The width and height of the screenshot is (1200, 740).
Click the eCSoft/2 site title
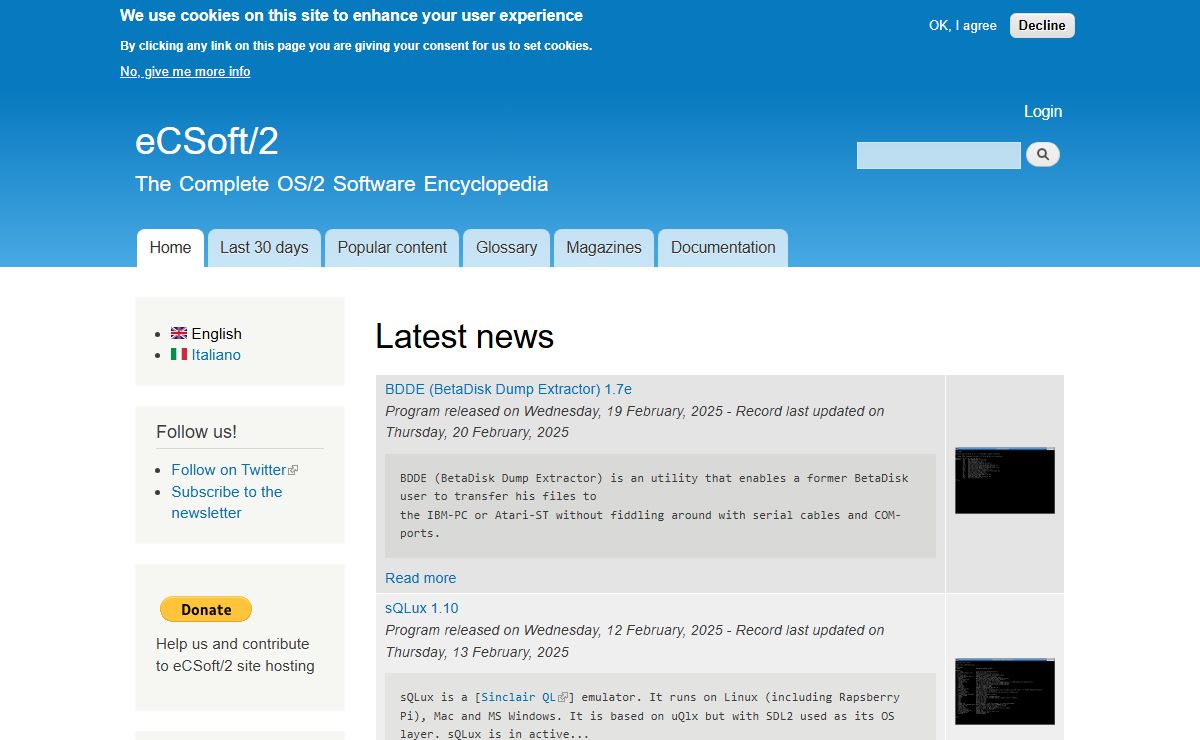click(x=207, y=142)
